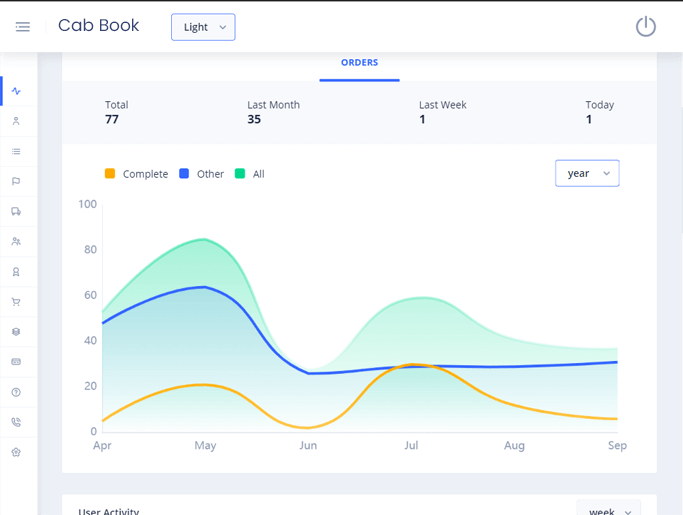Select the ORDERS tab
Screen dimensions: 683x515
click(x=359, y=63)
